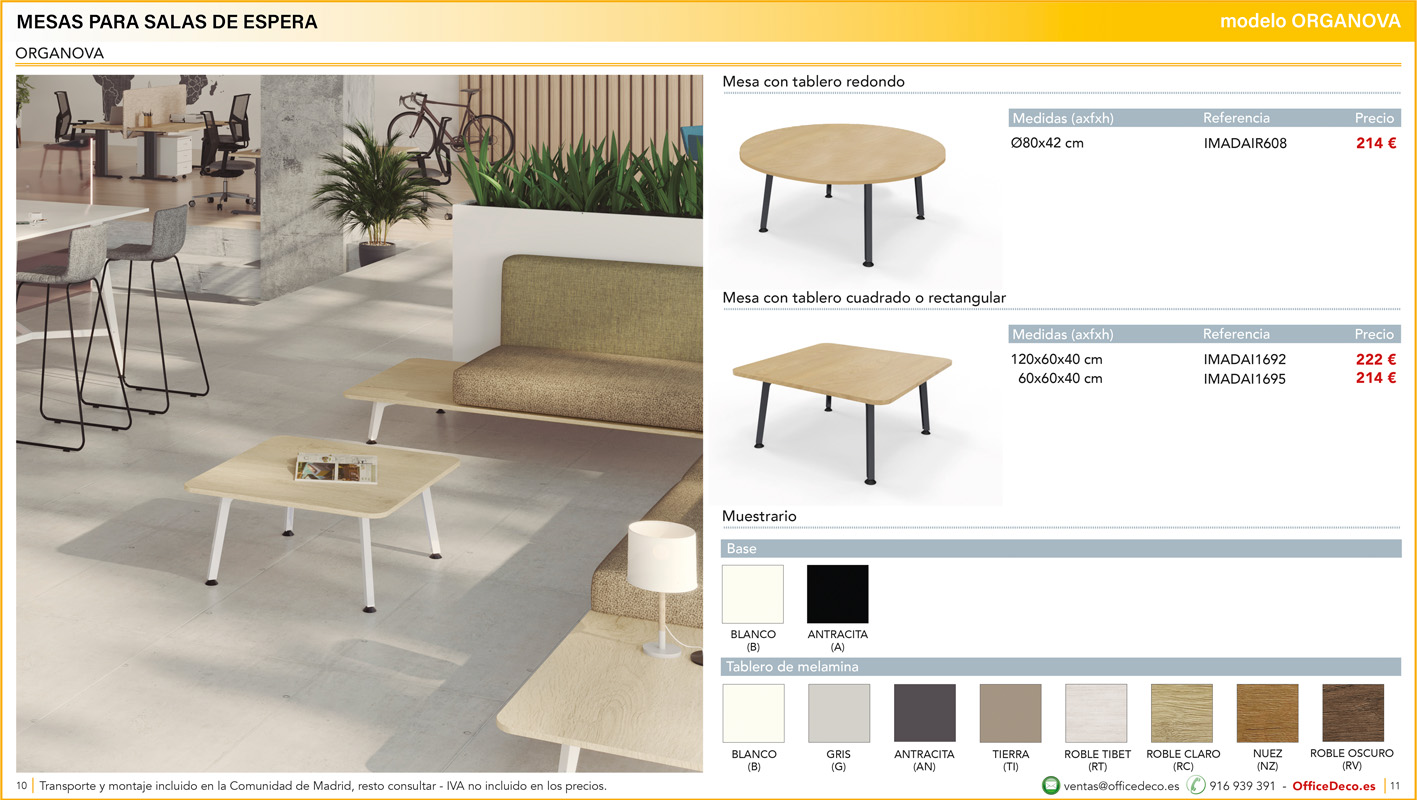Click reference IMADAI1695
The image size is (1417, 800).
[1245, 379]
